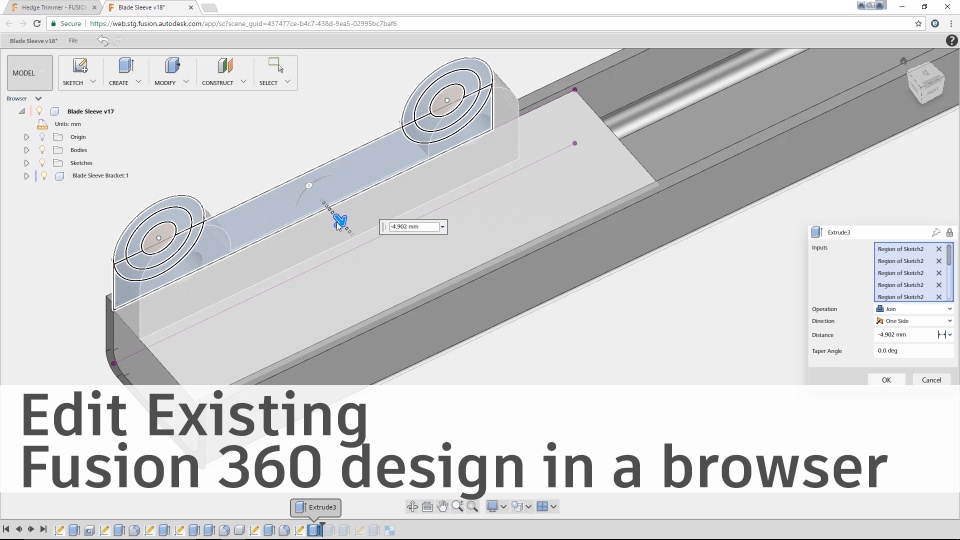This screenshot has width=960, height=540.
Task: Click the browser reload icon
Action: pyautogui.click(x=37, y=23)
